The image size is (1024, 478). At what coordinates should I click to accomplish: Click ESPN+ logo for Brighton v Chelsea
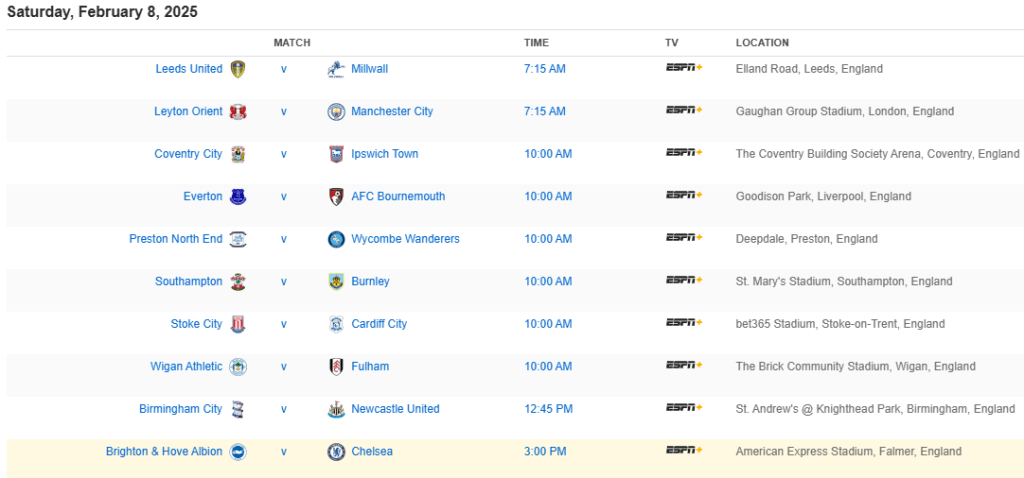pyautogui.click(x=684, y=451)
